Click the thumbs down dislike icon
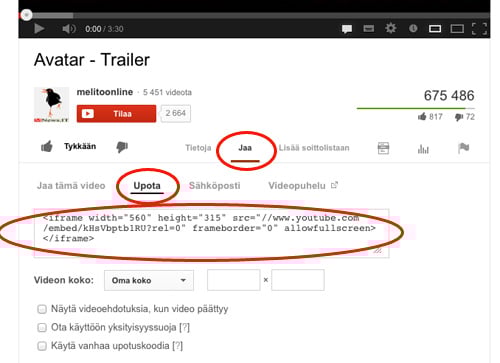This screenshot has width=500, height=363. tap(122, 147)
